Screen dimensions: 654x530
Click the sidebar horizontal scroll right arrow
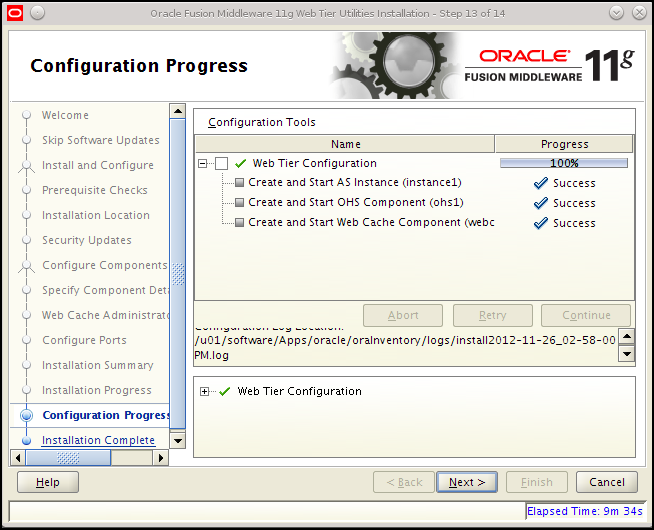pyautogui.click(x=161, y=458)
